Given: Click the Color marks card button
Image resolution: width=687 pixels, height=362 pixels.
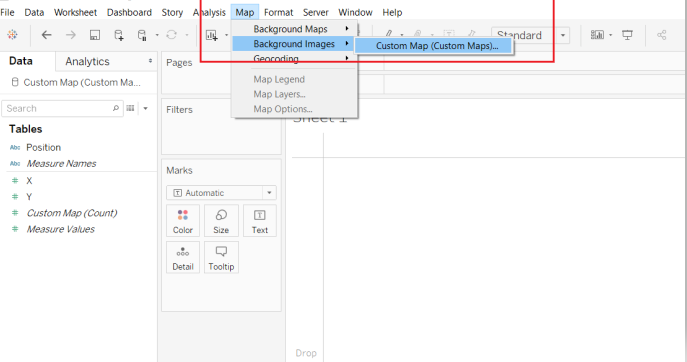Looking at the screenshot, I should tap(183, 220).
